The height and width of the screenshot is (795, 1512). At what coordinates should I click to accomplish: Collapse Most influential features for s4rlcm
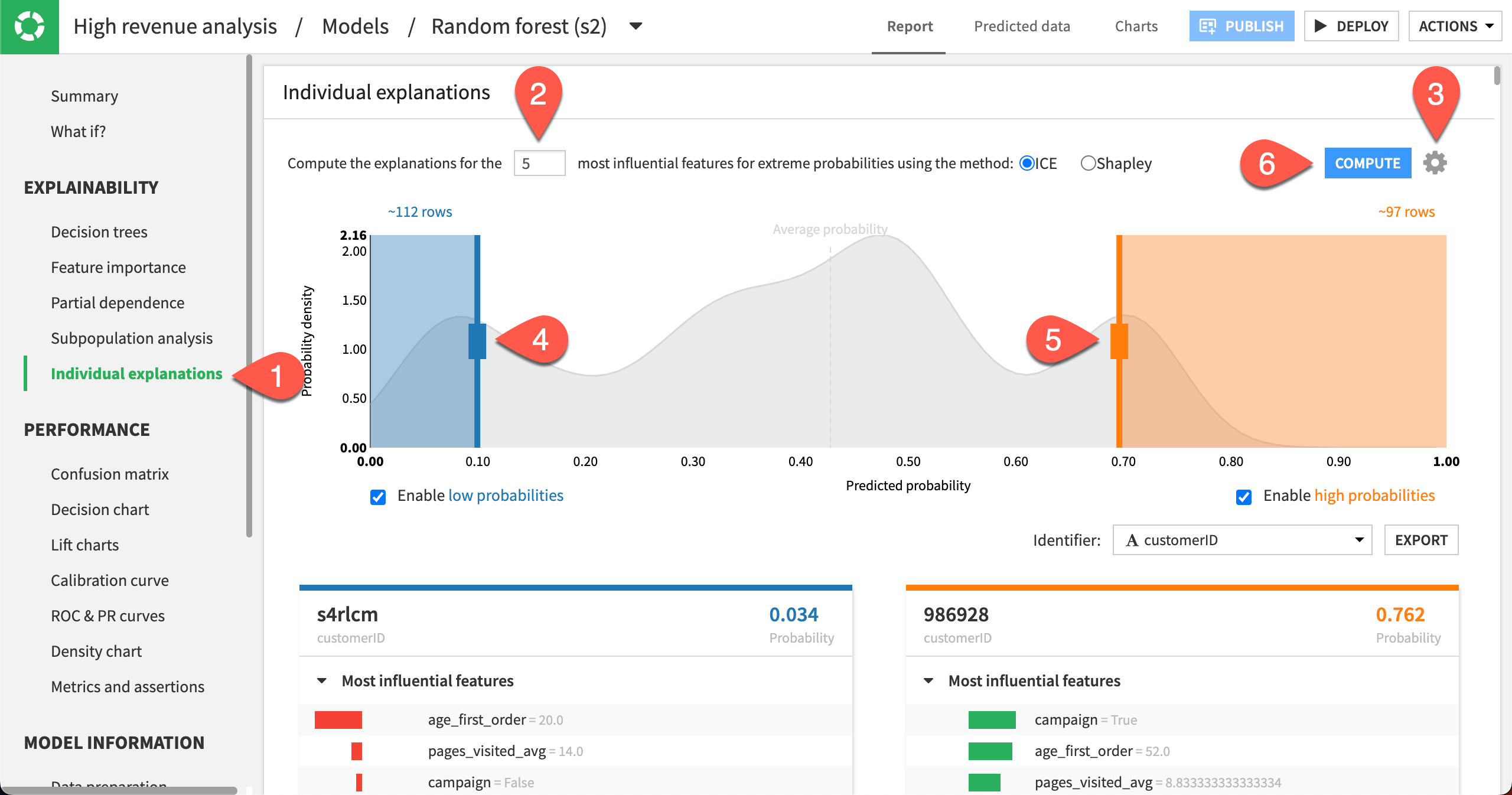pyautogui.click(x=322, y=681)
